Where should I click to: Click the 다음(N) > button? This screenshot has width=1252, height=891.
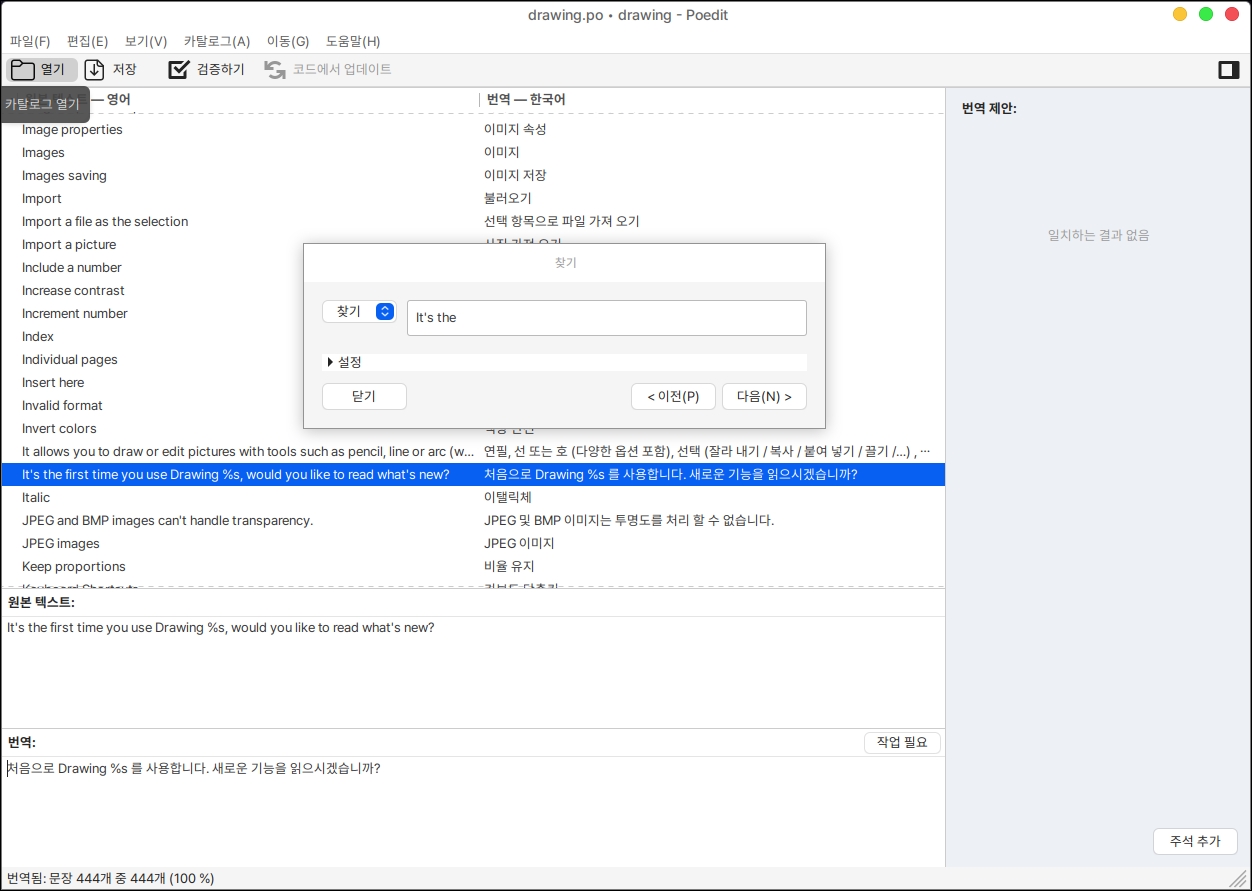pyautogui.click(x=764, y=397)
